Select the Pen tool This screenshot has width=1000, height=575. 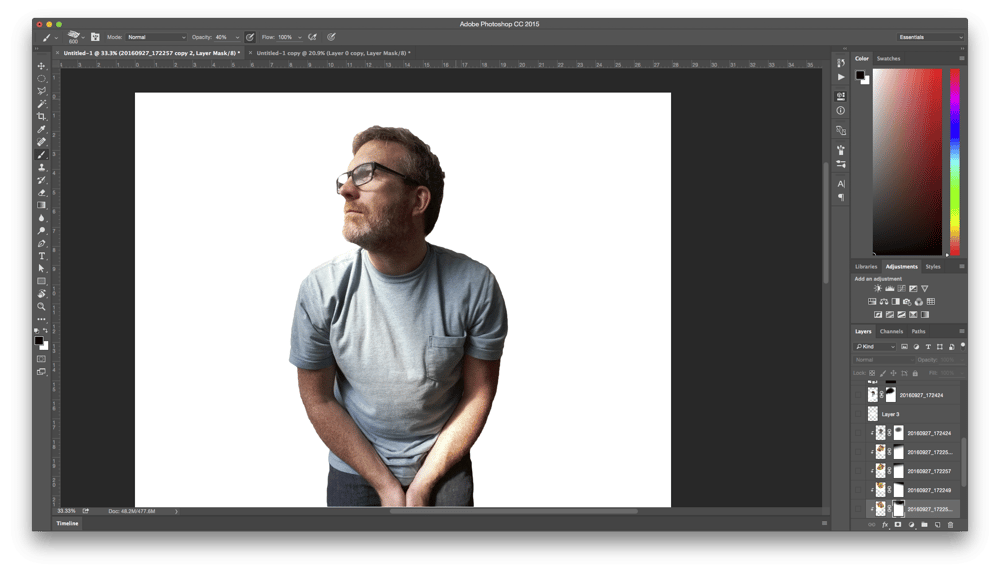(x=41, y=244)
